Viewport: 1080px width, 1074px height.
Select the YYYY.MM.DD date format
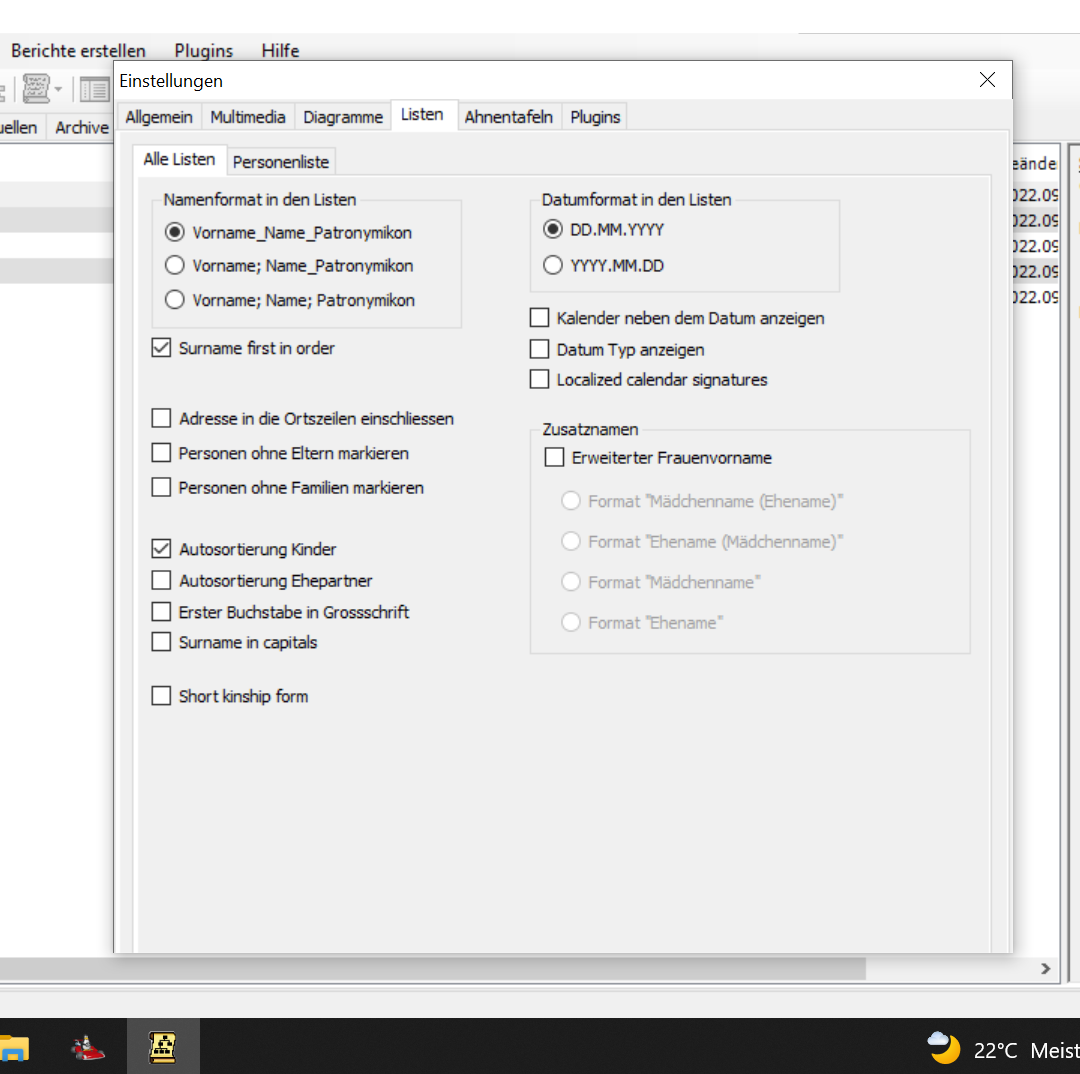[x=552, y=265]
